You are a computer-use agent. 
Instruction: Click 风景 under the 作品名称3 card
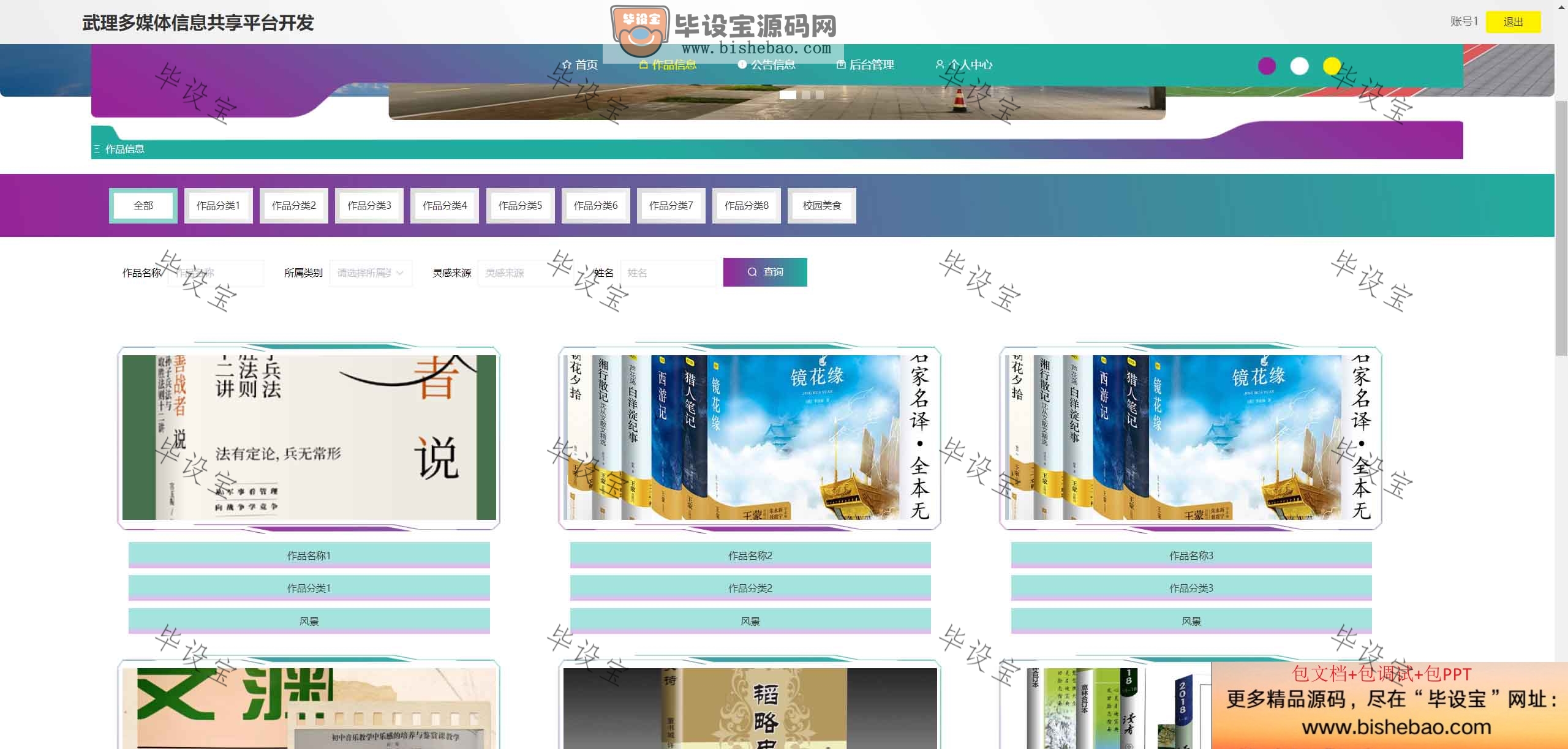tap(1191, 621)
